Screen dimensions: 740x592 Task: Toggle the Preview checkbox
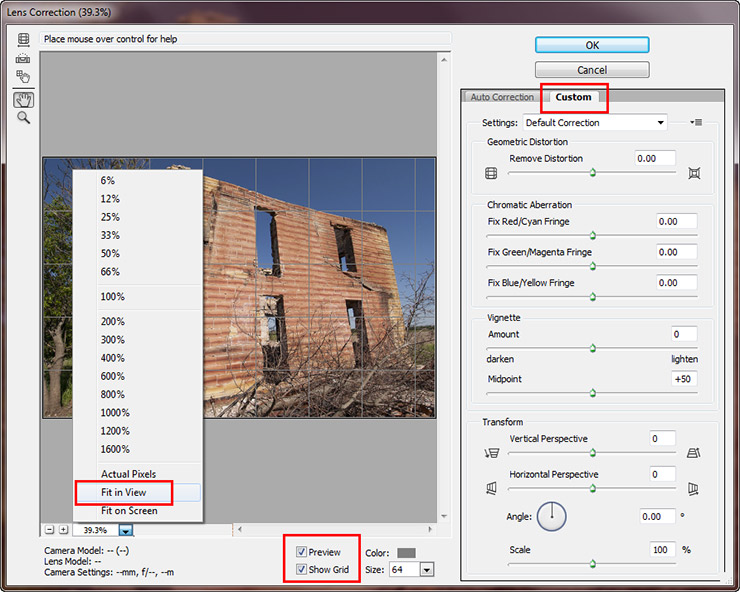click(x=301, y=551)
